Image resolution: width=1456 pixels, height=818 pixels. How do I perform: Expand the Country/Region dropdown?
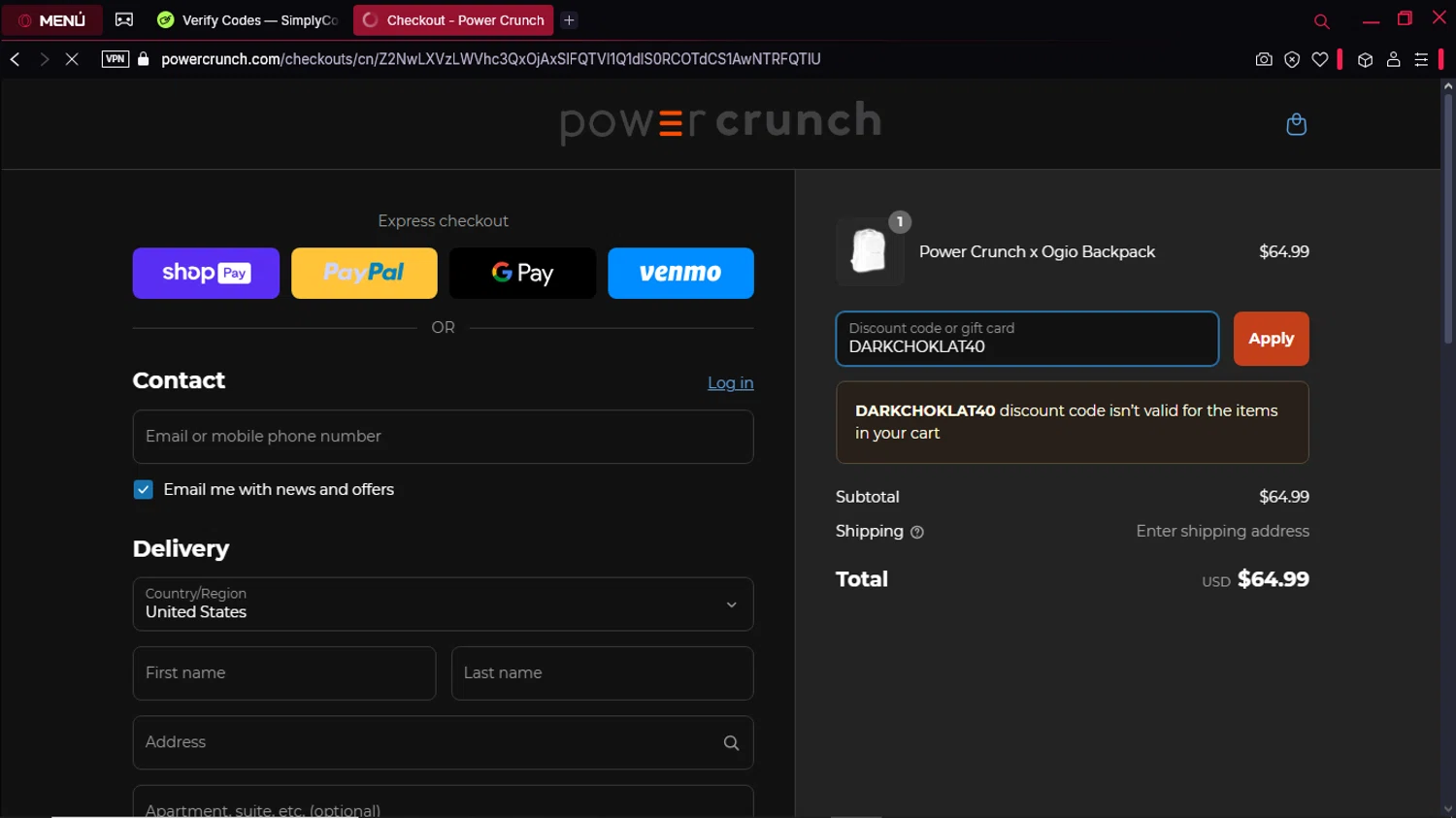[x=443, y=604]
